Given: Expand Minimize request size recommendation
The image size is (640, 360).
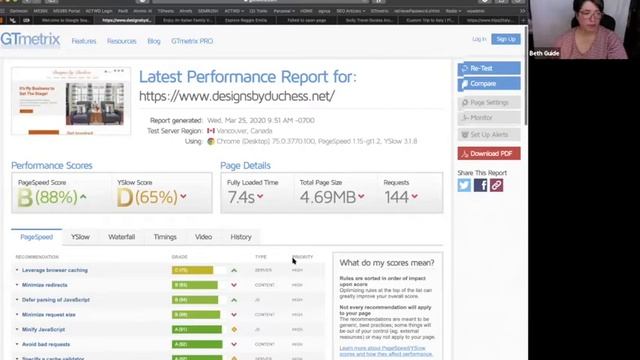Looking at the screenshot, I should (49, 315).
